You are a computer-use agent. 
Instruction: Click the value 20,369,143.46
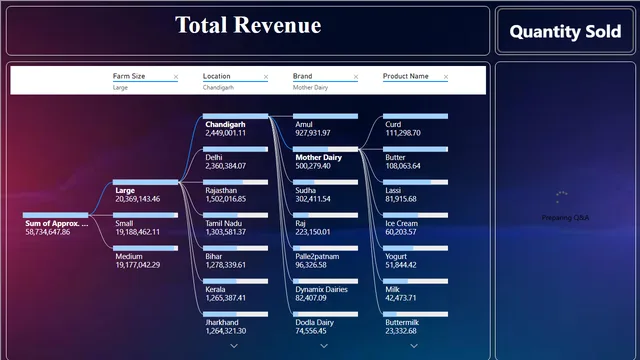point(138,199)
